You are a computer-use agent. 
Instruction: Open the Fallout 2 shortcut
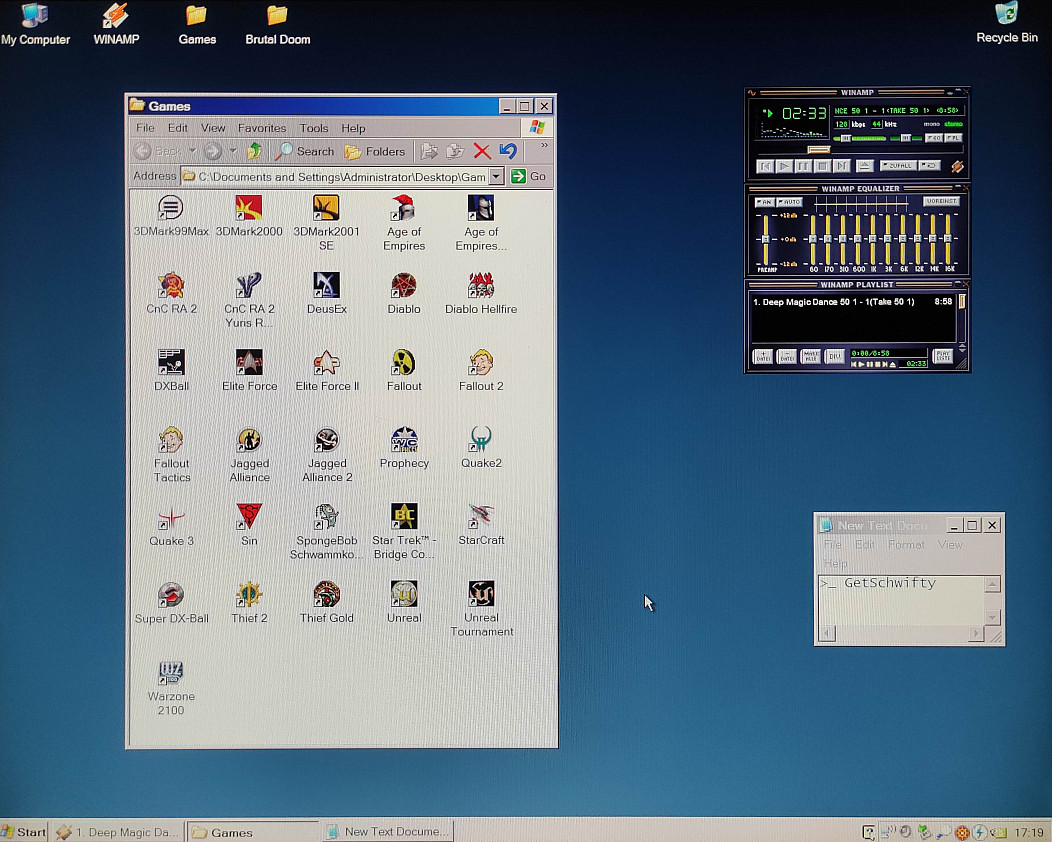[x=481, y=364]
